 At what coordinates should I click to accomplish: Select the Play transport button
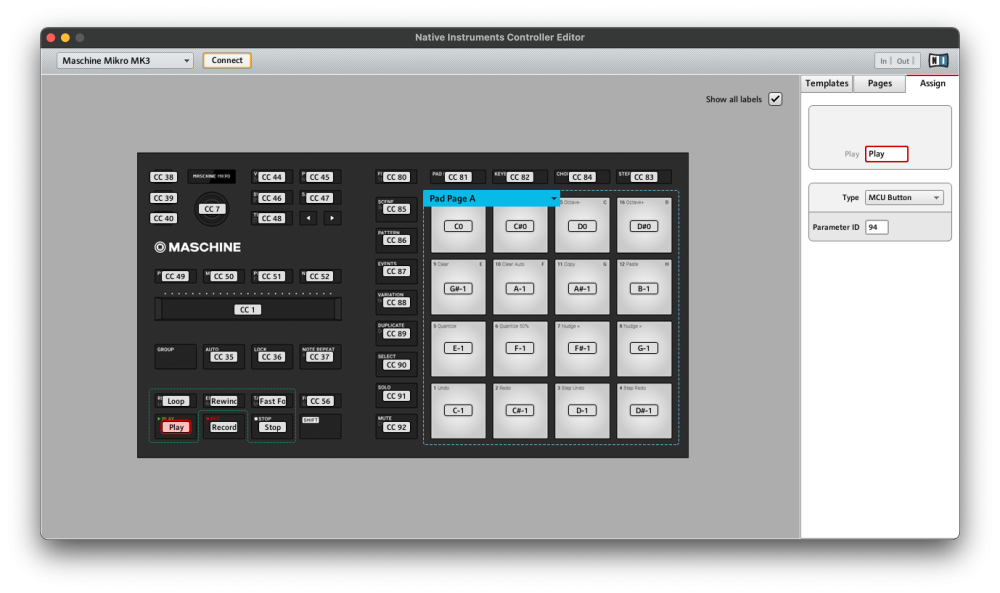[x=176, y=427]
